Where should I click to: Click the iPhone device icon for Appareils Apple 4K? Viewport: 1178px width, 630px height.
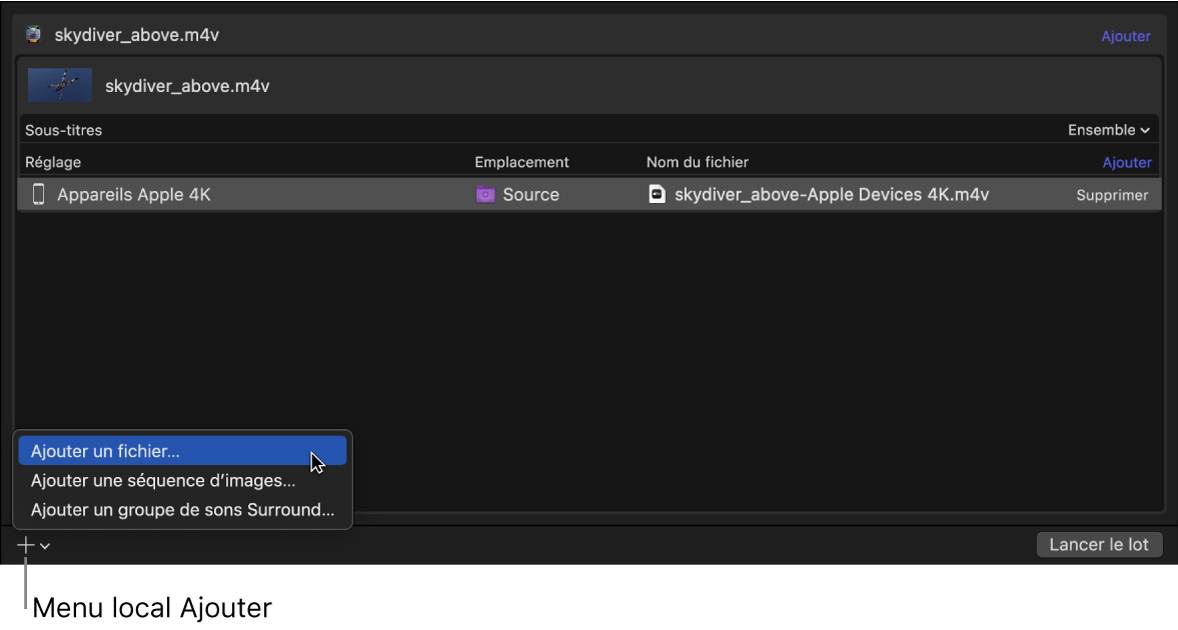tap(39, 195)
